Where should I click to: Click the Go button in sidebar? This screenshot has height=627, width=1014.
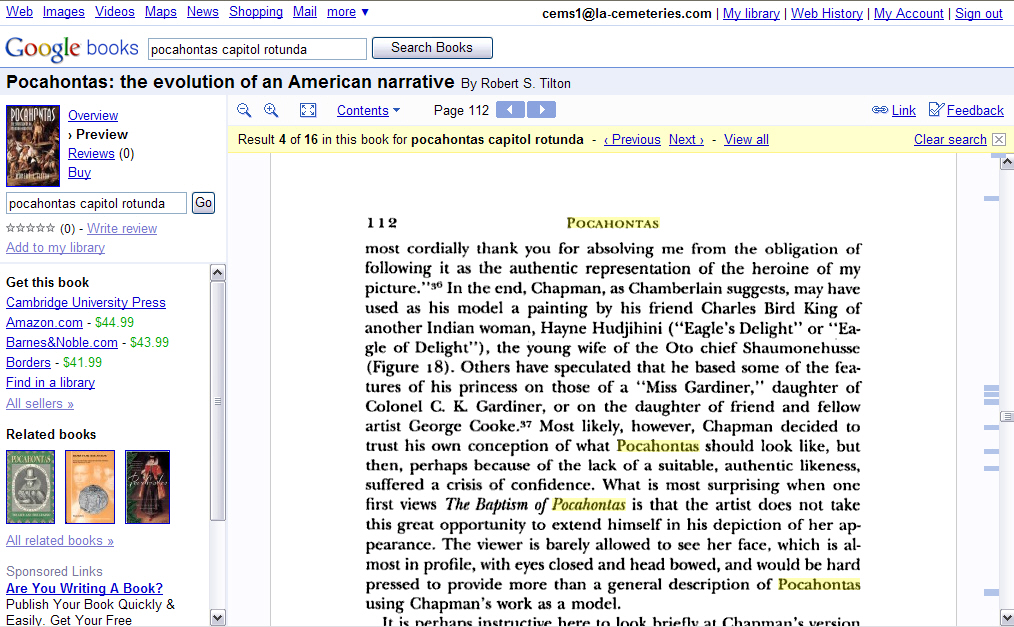tap(203, 203)
